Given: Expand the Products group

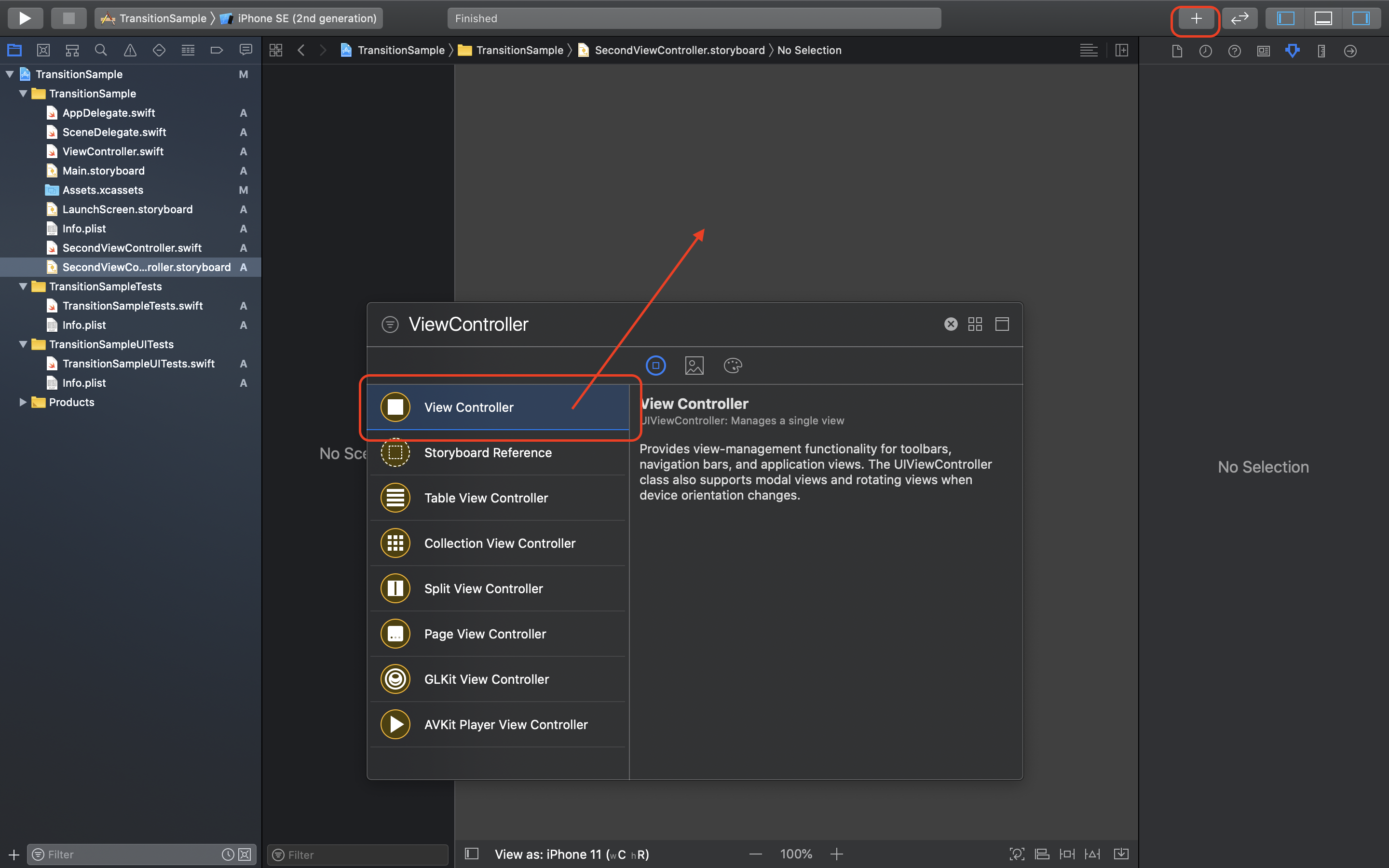Looking at the screenshot, I should [23, 403].
